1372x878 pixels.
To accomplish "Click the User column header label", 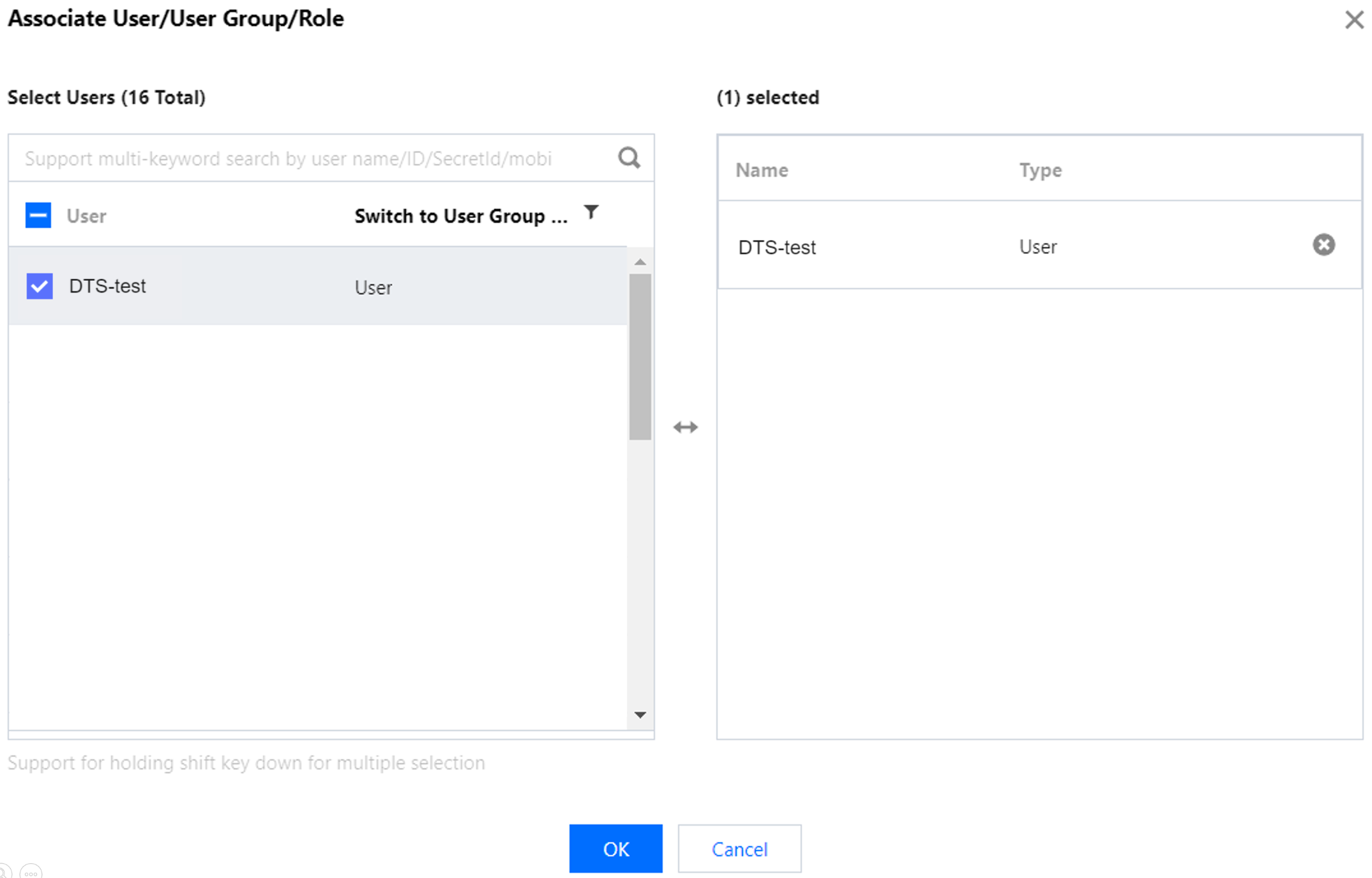I will pyautogui.click(x=87, y=216).
